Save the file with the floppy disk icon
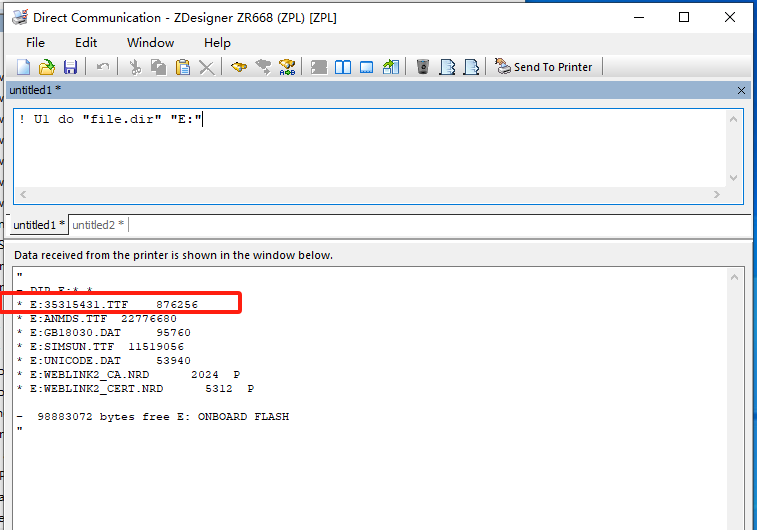 [x=70, y=67]
